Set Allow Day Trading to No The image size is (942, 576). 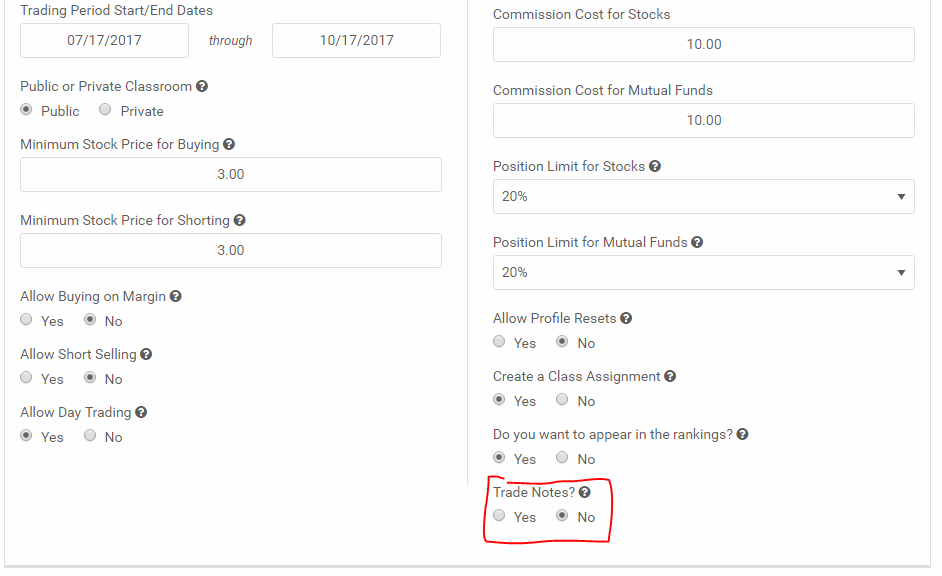[90, 435]
